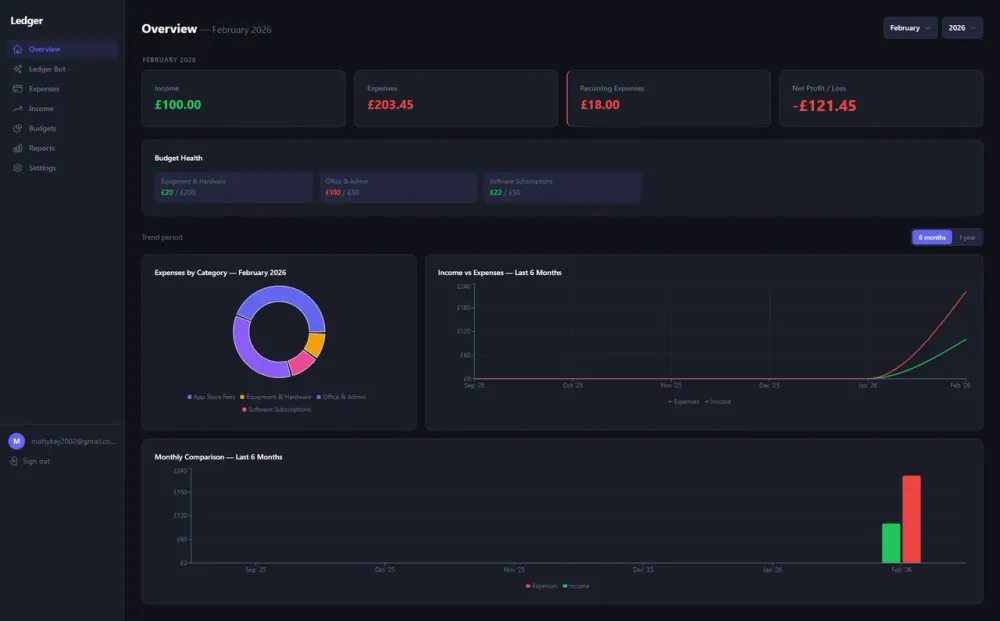Click the Income trend arrow icon
This screenshot has width=1000, height=621.
click(x=17, y=108)
